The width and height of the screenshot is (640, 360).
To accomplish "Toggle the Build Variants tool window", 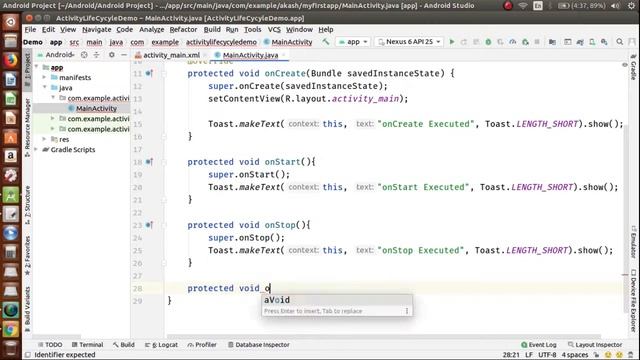I will (27, 309).
